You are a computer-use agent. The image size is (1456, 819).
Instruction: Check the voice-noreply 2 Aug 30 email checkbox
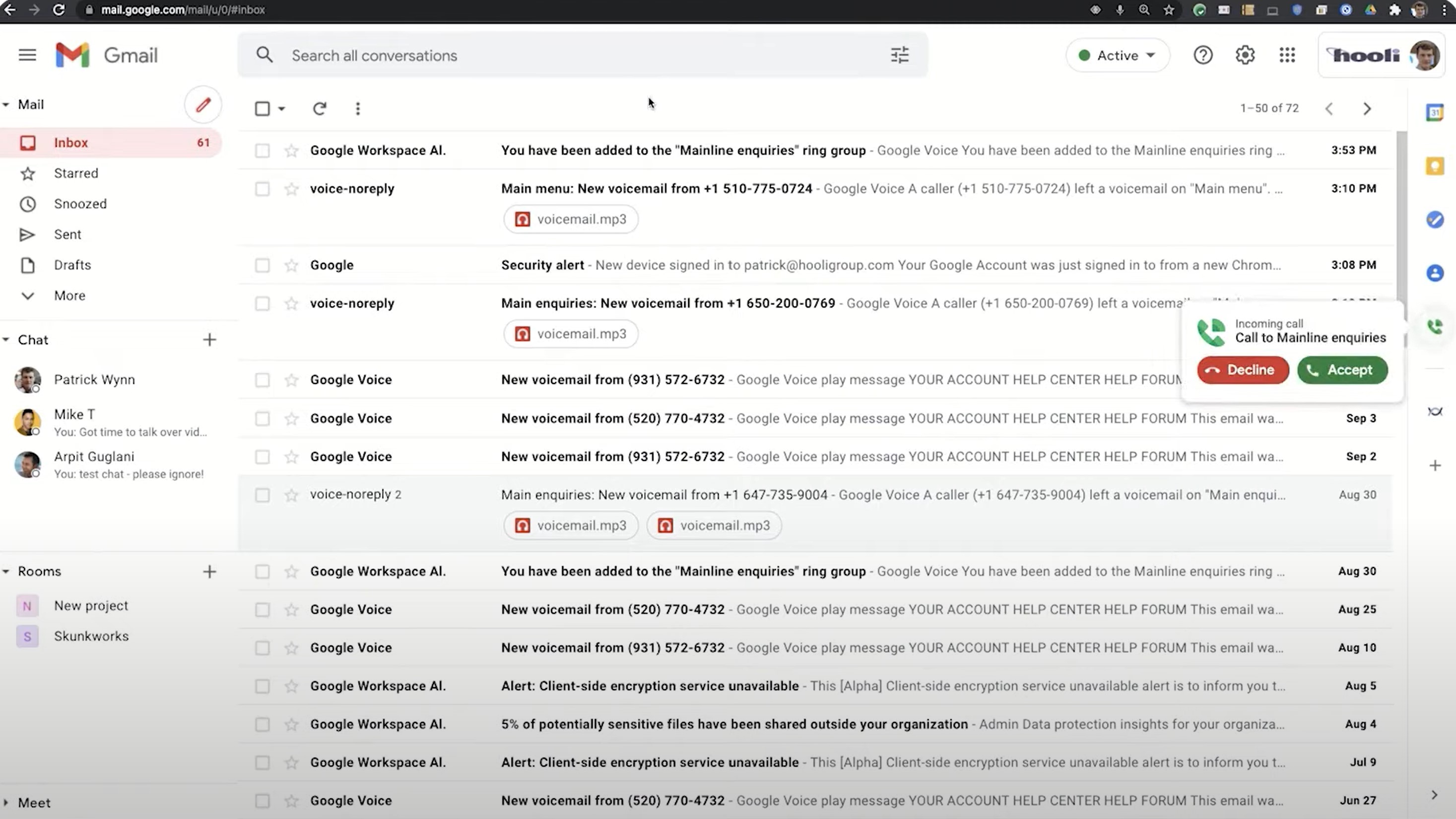262,495
